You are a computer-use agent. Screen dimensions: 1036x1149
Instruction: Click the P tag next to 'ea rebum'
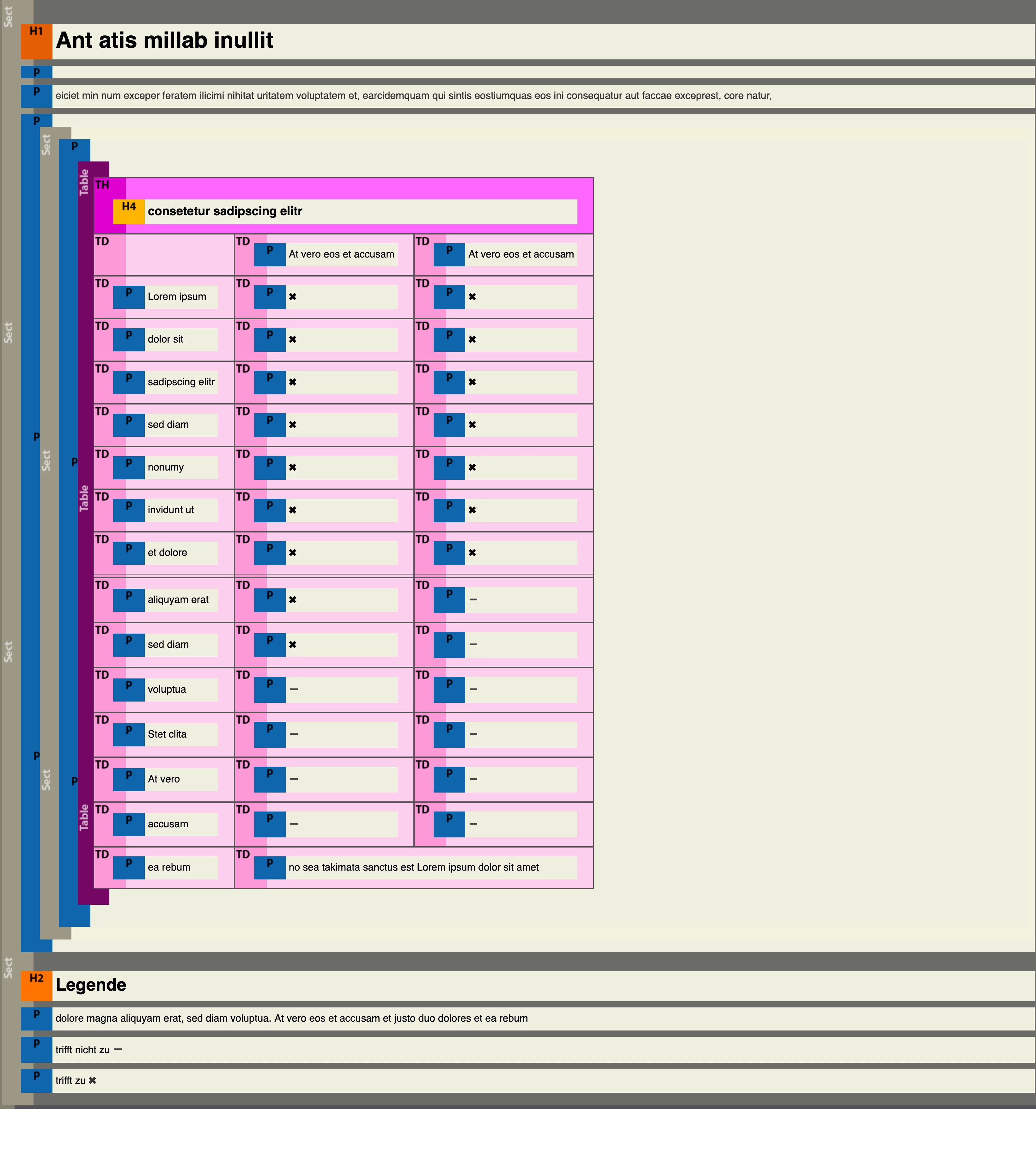(129, 867)
